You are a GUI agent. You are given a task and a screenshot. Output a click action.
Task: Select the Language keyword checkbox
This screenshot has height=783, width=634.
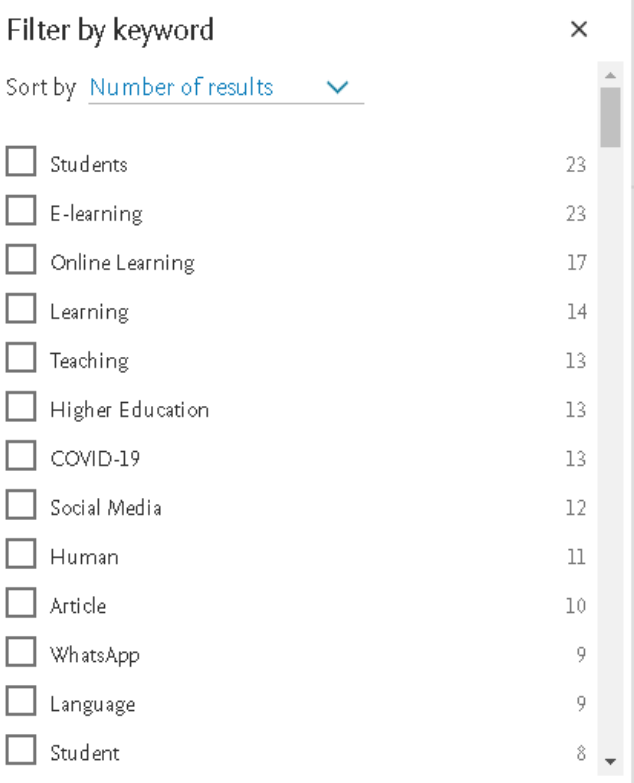click(x=21, y=702)
